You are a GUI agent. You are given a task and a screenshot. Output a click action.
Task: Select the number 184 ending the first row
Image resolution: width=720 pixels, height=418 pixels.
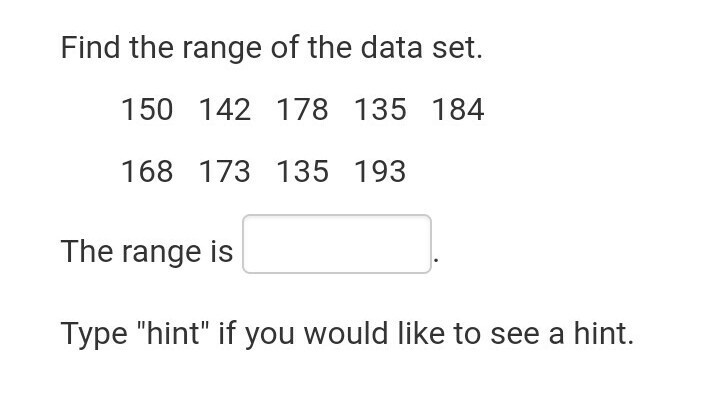coord(458,110)
